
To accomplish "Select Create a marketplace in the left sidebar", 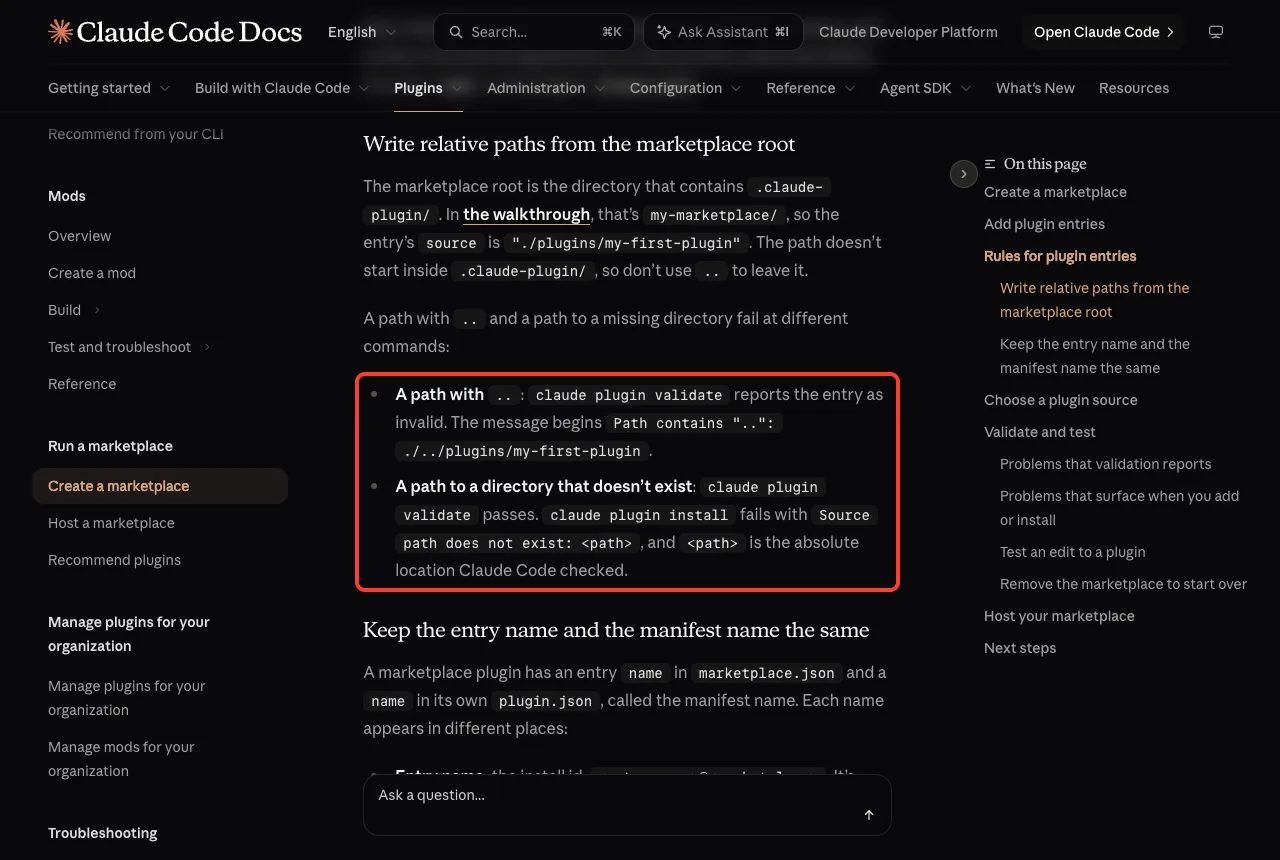I will [160, 486].
